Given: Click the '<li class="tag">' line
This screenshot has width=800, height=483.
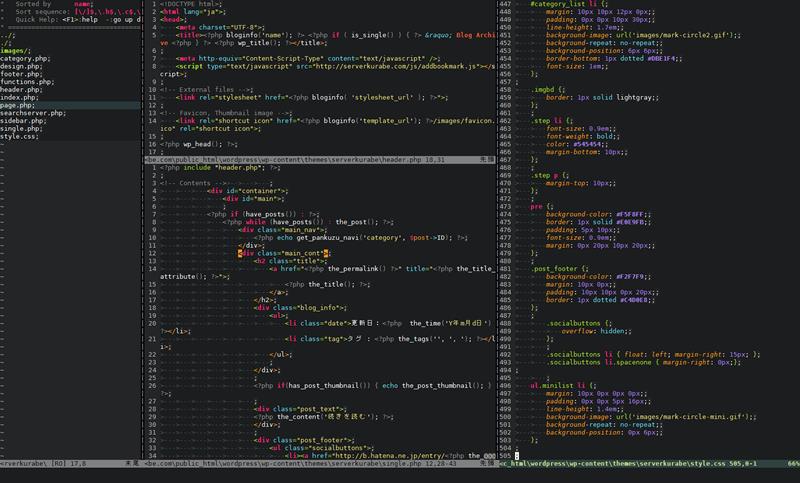Looking at the screenshot, I should tap(390, 339).
